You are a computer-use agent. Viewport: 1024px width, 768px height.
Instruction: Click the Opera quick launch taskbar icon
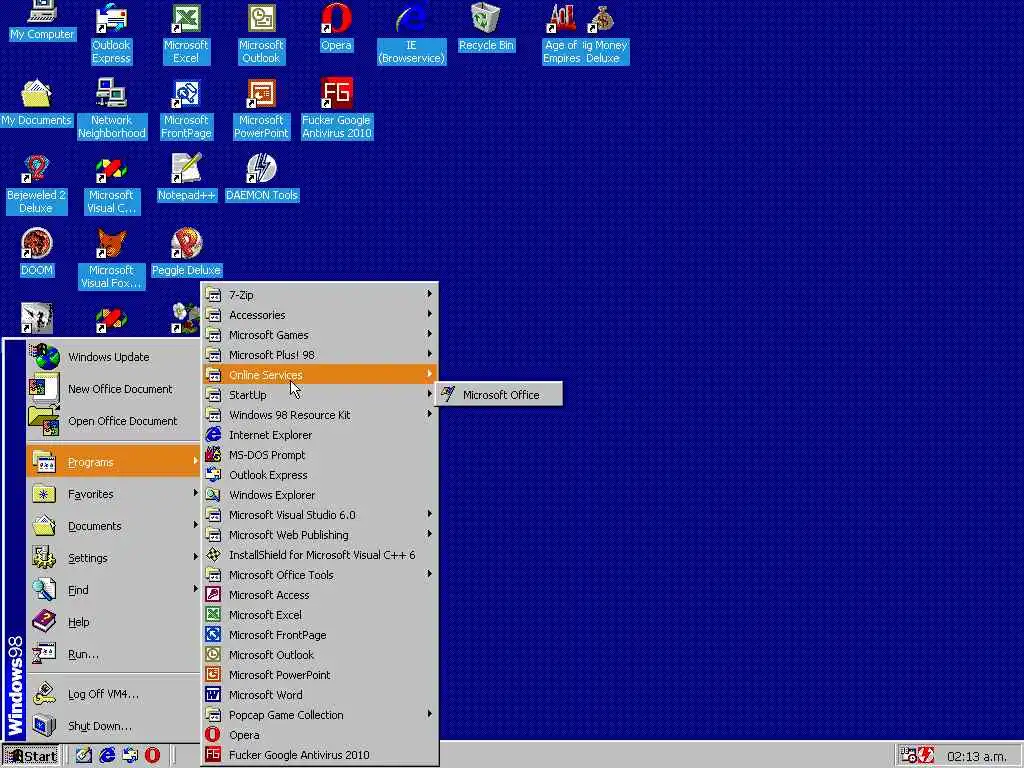(x=152, y=756)
